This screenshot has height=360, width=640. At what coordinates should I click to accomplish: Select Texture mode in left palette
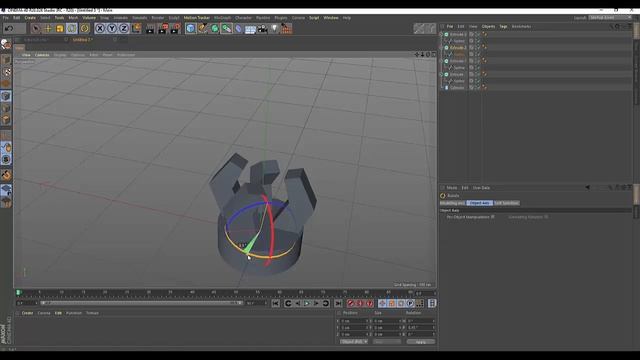pyautogui.click(x=6, y=72)
